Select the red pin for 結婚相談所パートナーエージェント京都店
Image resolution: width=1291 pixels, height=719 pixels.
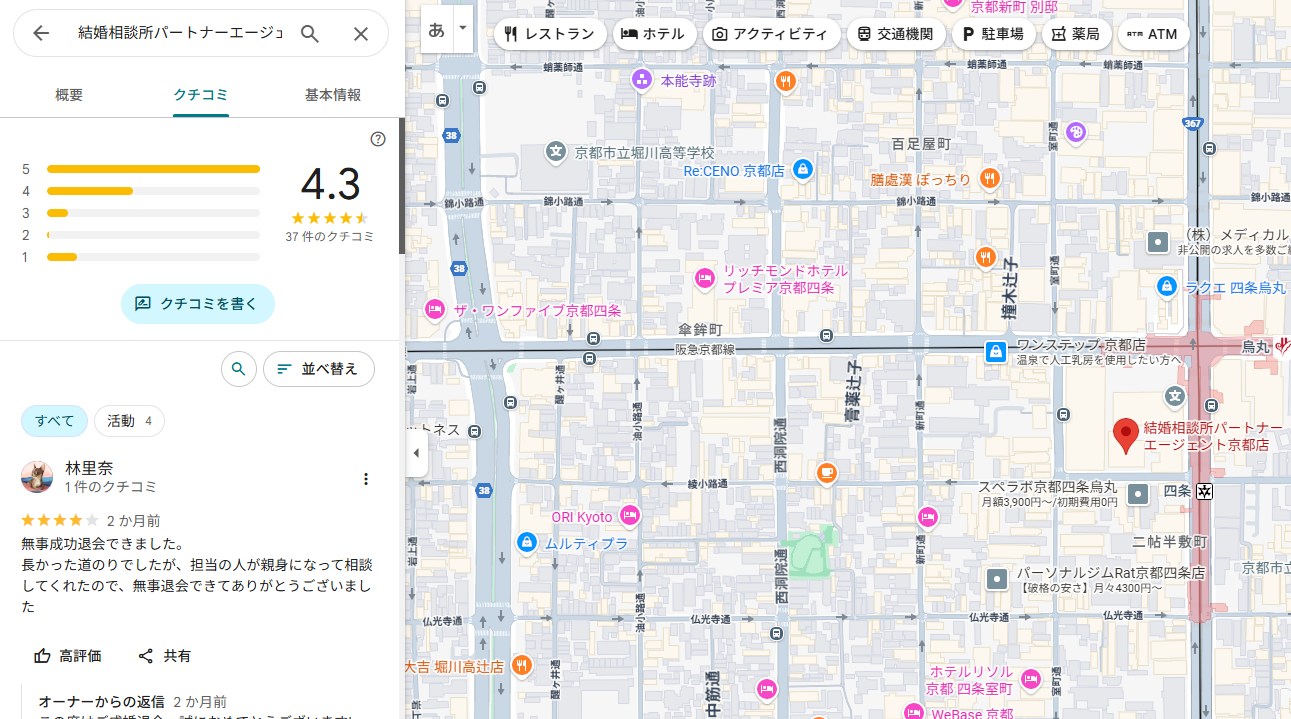(x=1126, y=435)
